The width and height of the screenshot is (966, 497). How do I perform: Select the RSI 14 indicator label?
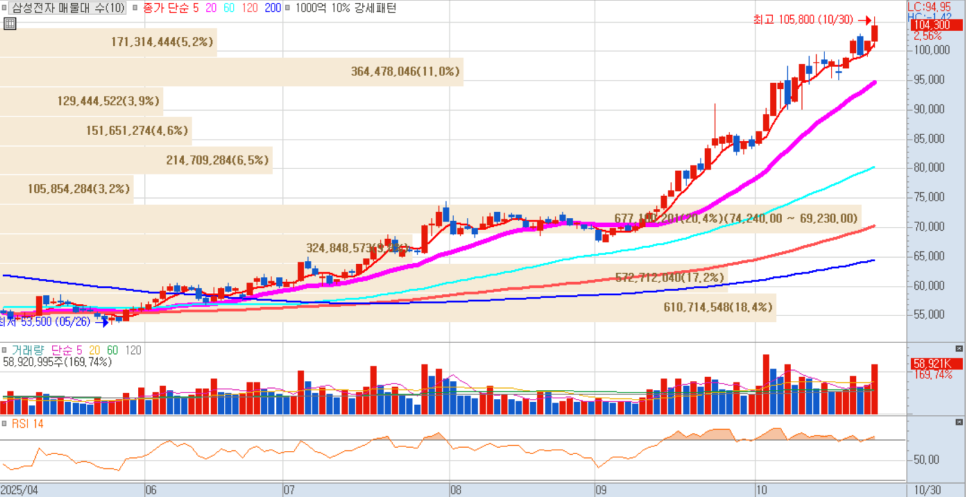[x=27, y=424]
